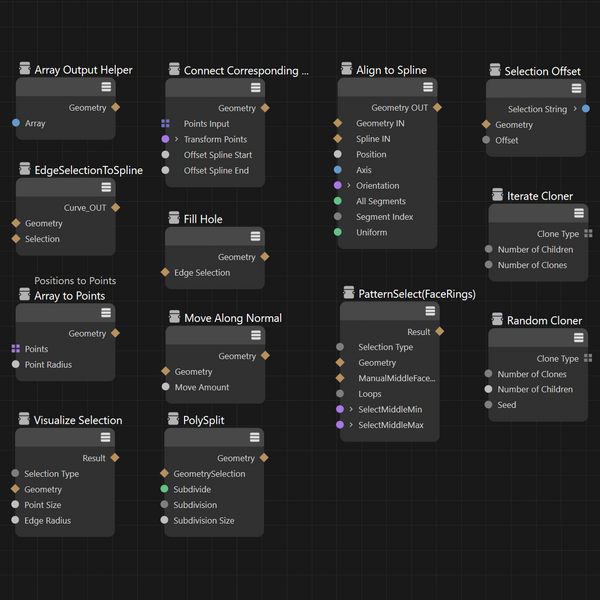The height and width of the screenshot is (600, 600).
Task: Click the Subdivide green boolean port
Action: 164,489
